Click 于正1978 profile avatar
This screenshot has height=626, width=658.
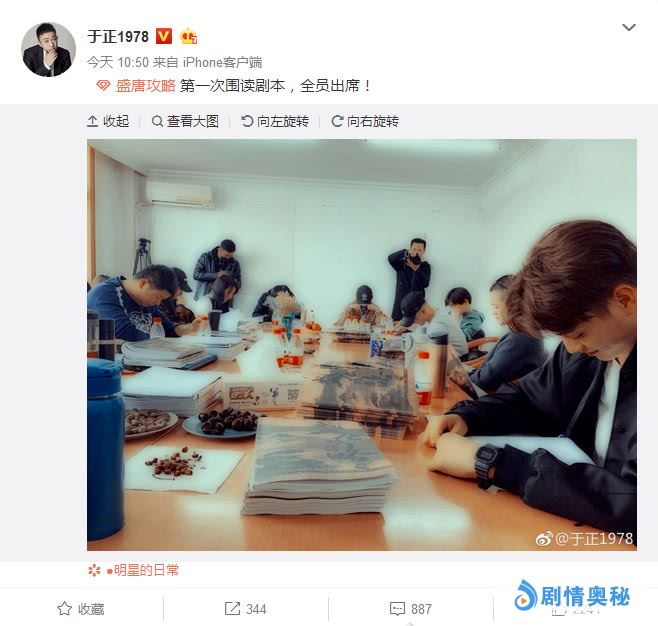pyautogui.click(x=48, y=50)
